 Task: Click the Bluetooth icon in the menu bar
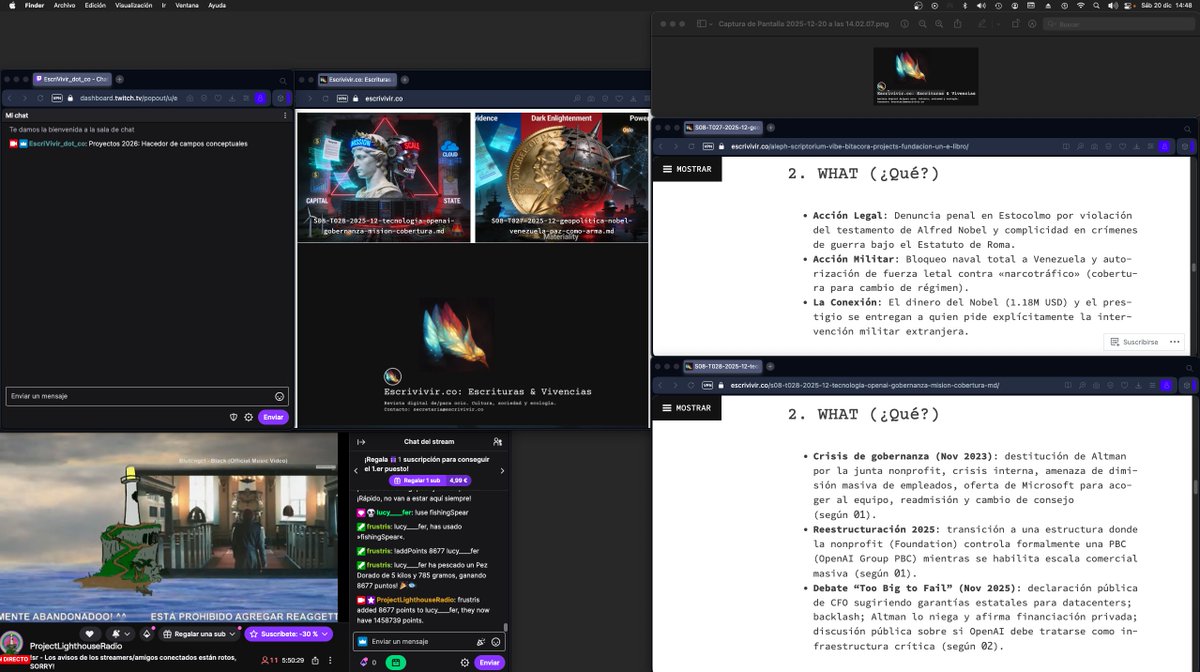964,5
